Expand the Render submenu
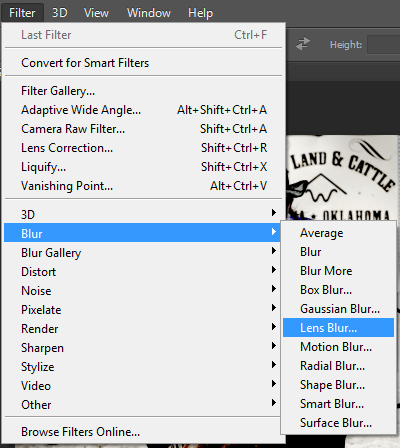Screen dimensions: 400x448 143,329
